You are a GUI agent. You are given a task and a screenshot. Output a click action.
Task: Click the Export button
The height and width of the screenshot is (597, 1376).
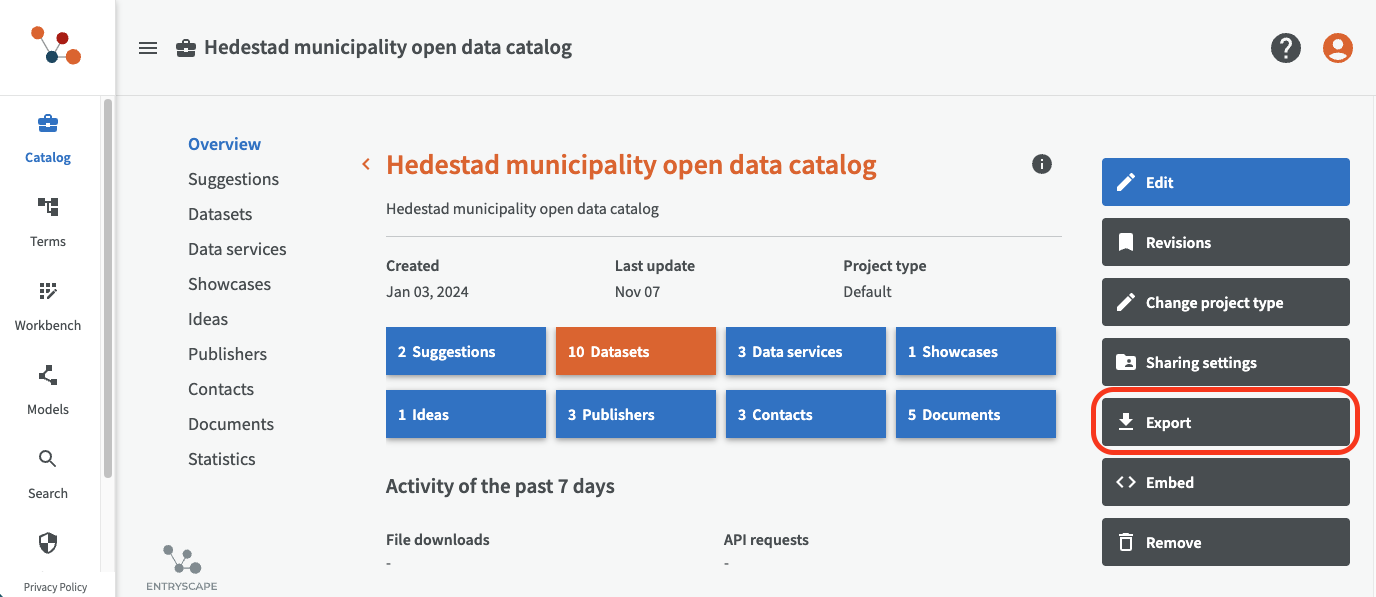[x=1225, y=423]
